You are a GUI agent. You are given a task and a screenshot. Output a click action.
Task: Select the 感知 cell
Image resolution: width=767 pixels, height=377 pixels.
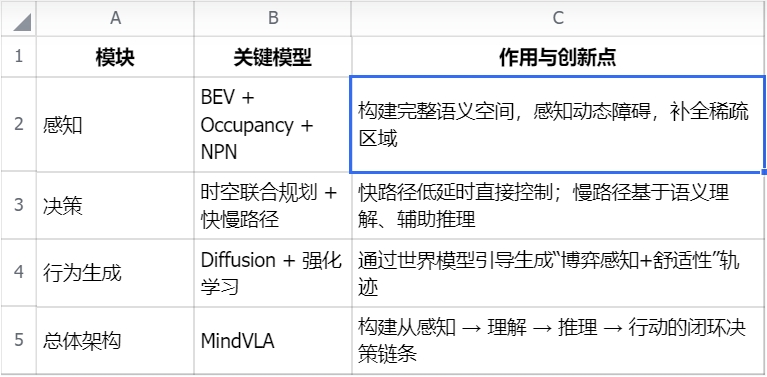(x=115, y=124)
